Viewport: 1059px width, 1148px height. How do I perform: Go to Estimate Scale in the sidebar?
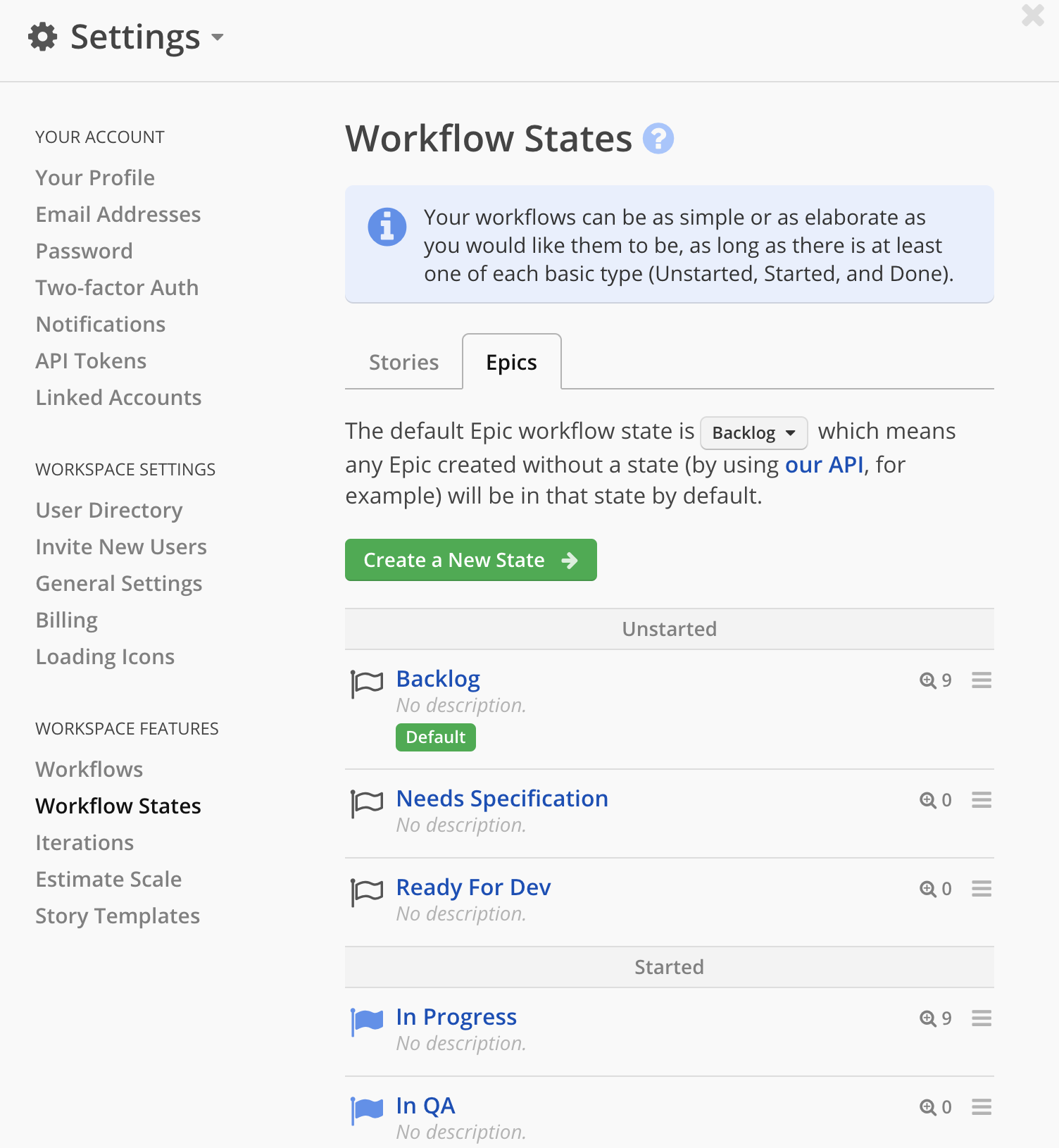[108, 879]
